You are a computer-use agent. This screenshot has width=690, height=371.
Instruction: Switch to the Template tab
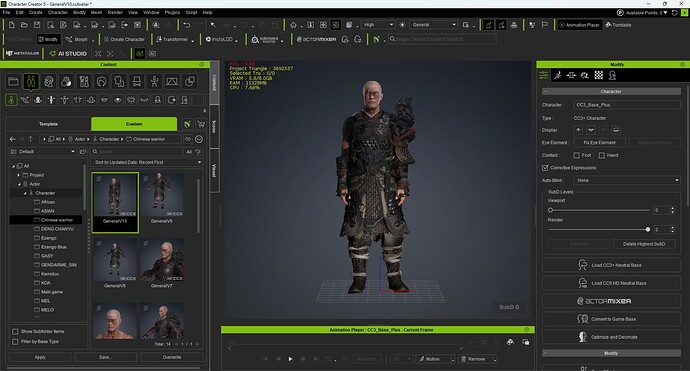(x=48, y=124)
